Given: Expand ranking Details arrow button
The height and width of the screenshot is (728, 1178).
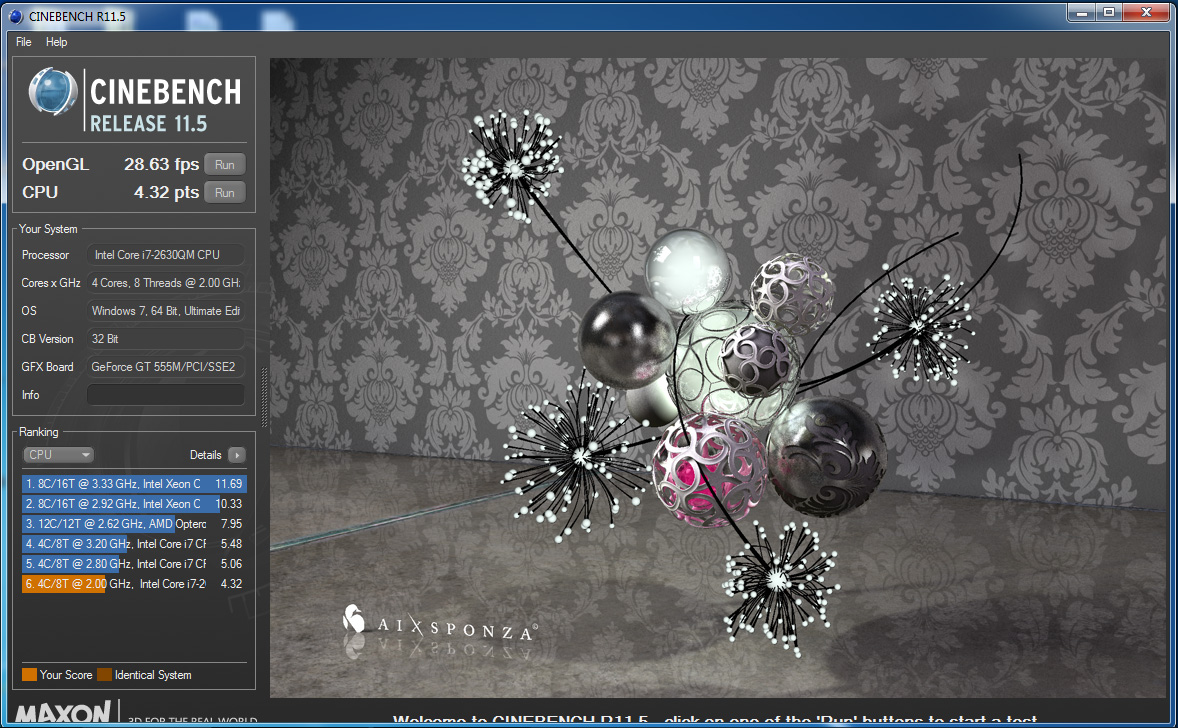Looking at the screenshot, I should [237, 455].
